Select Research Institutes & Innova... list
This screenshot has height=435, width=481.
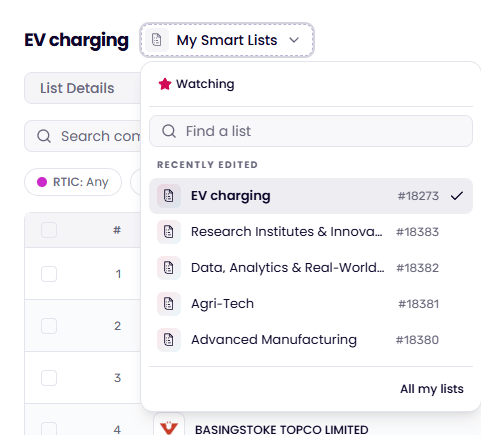click(x=311, y=232)
